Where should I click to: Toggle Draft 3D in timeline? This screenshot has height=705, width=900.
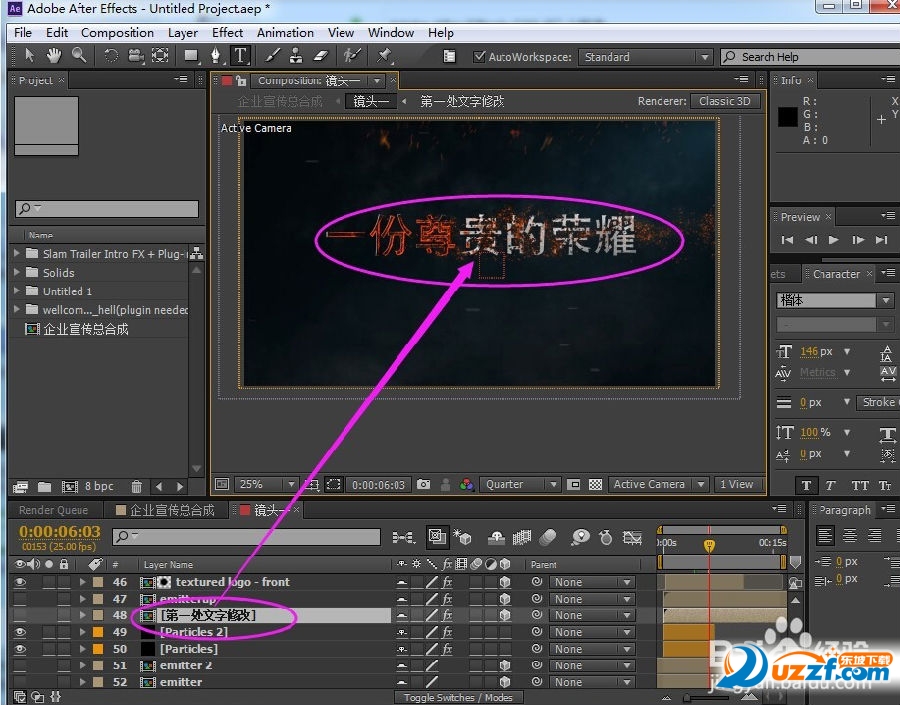tap(462, 537)
